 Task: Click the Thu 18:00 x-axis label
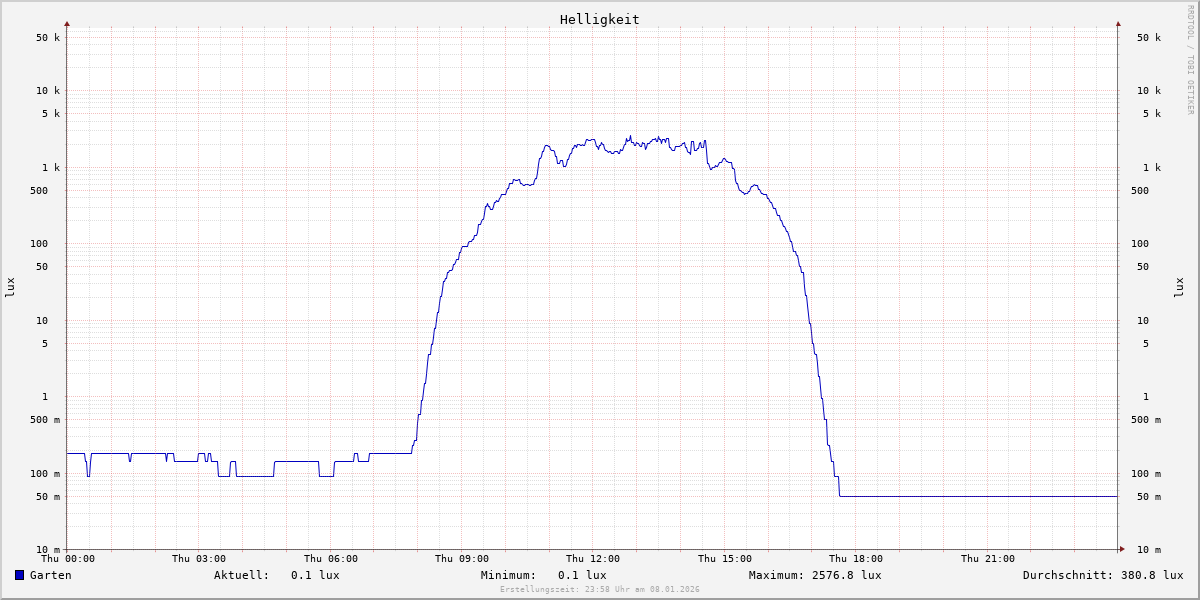(x=856, y=559)
